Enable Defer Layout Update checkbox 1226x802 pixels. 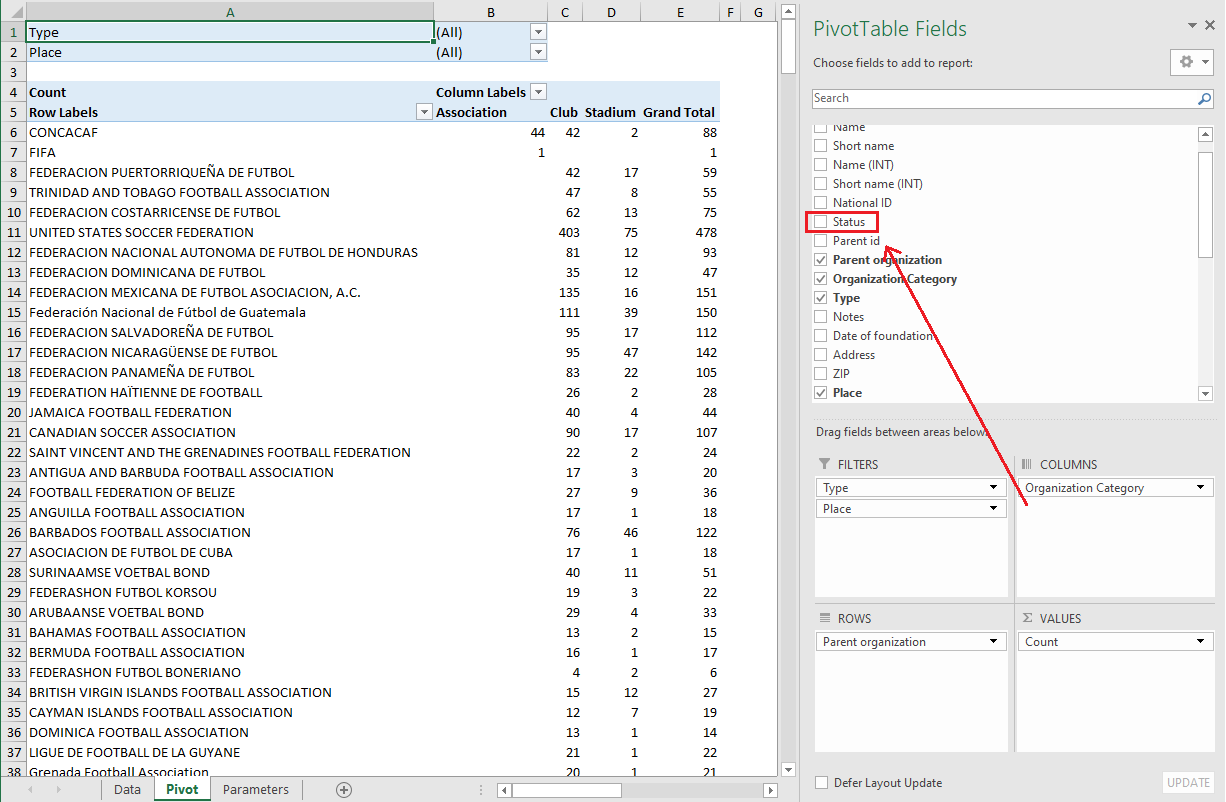pyautogui.click(x=822, y=783)
